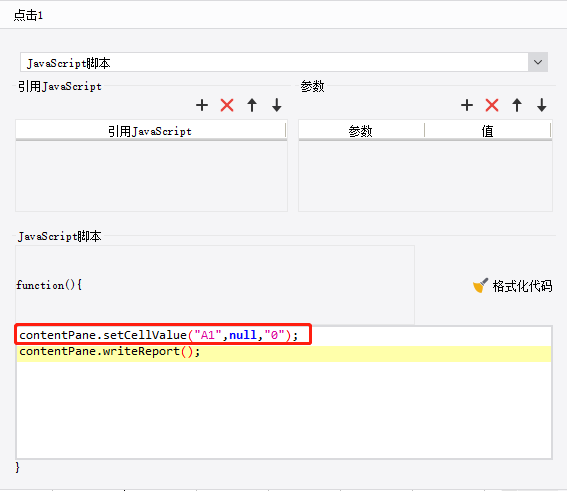This screenshot has height=491, width=567.
Task: Move referenced JavaScript entry up
Action: click(252, 105)
